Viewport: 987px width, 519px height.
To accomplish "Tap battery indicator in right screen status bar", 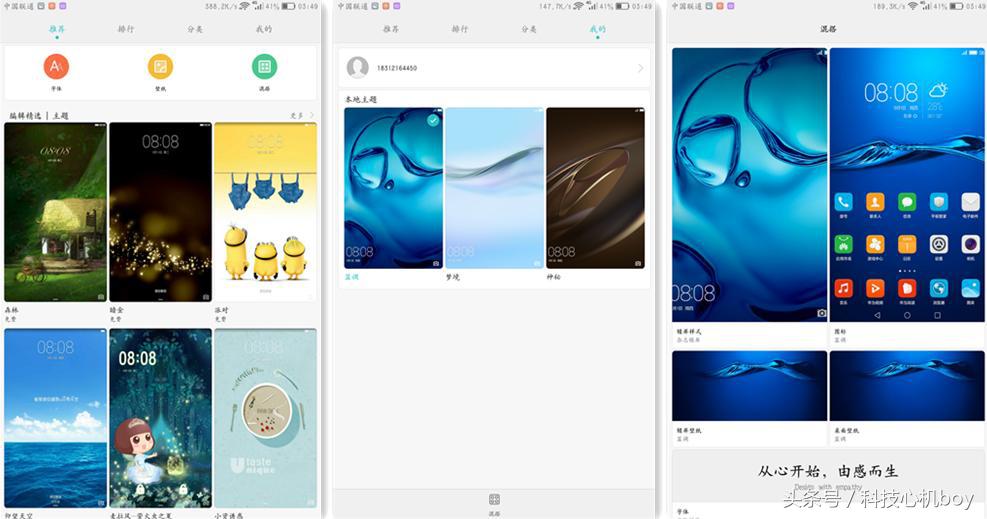I will (956, 6).
